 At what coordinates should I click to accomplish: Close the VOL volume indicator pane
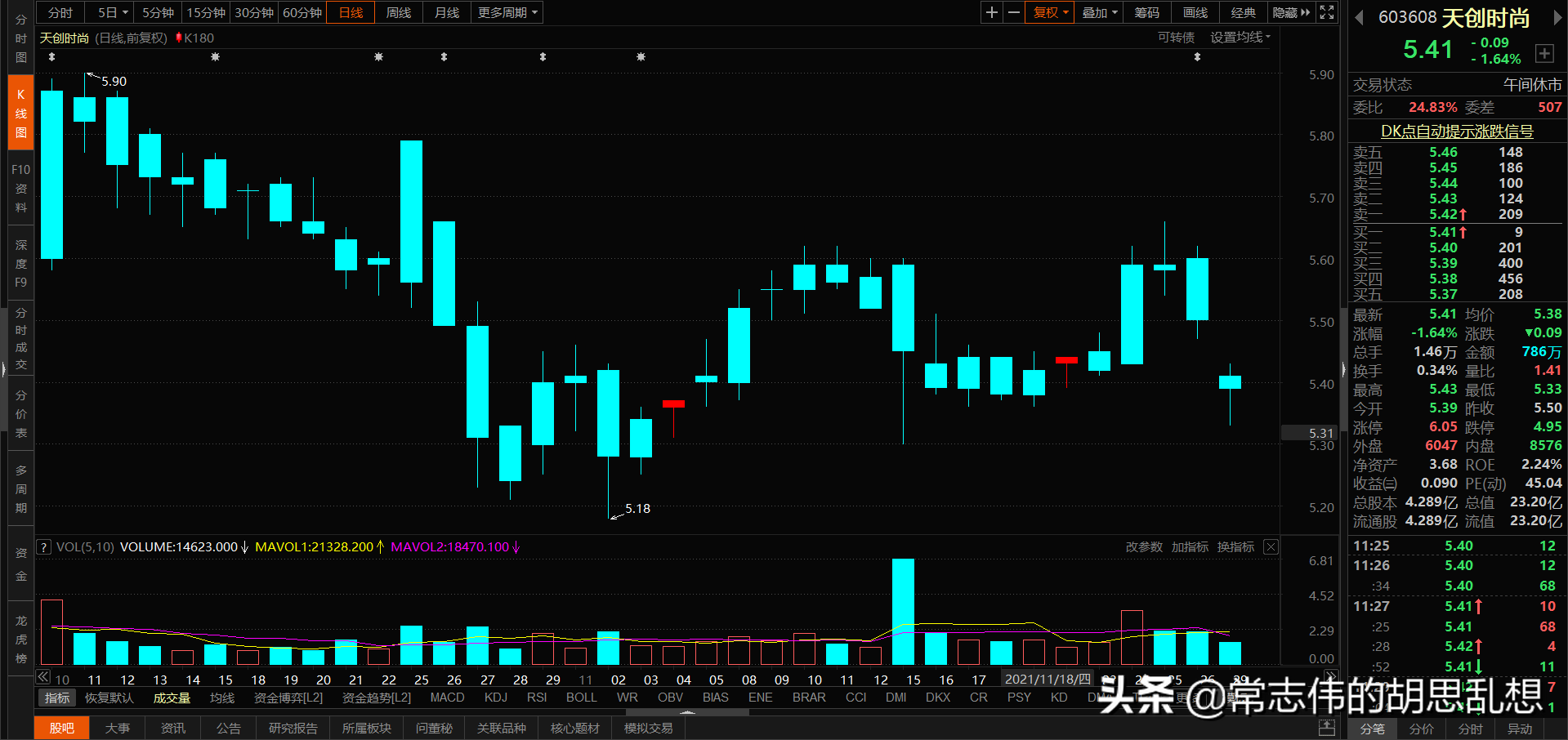click(x=1271, y=546)
